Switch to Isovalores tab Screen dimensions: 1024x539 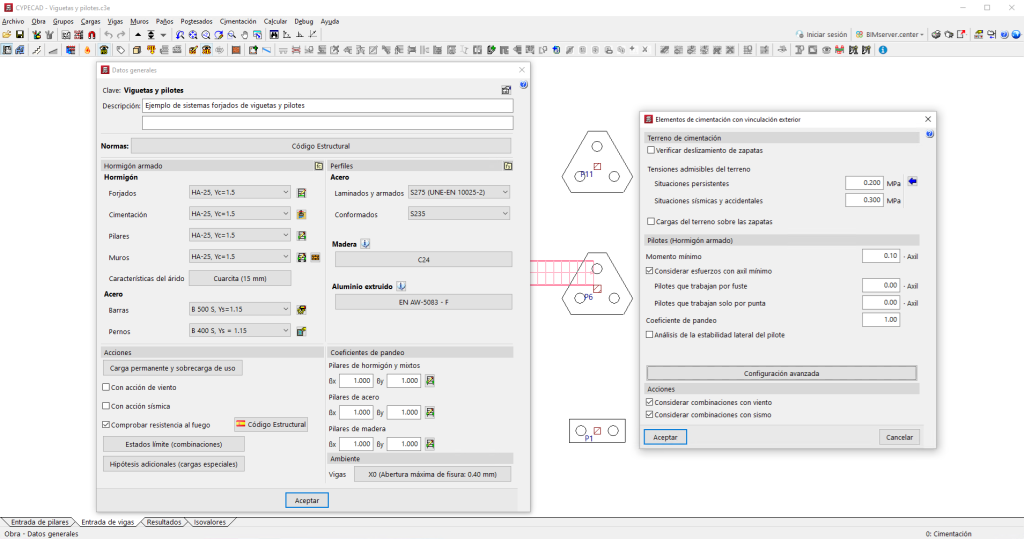tap(210, 522)
